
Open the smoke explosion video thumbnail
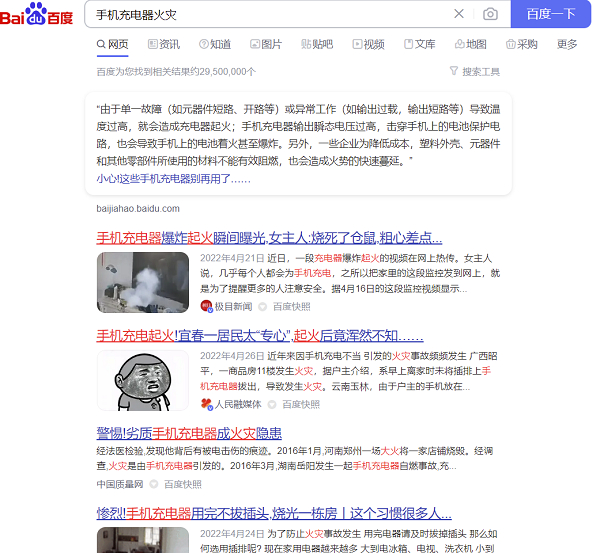point(143,282)
